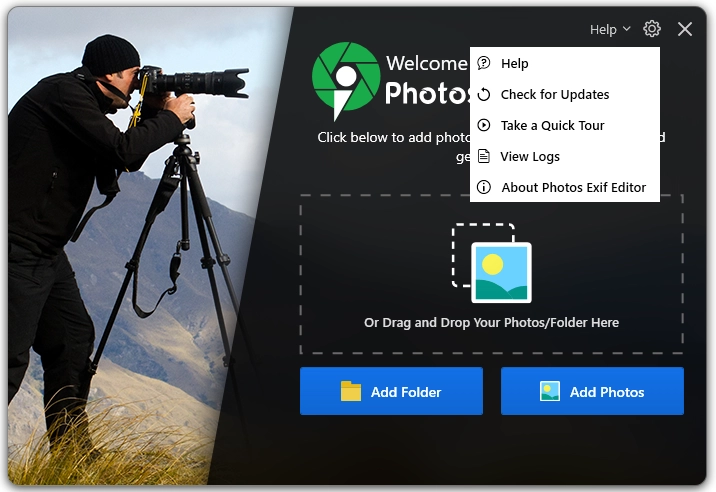Click the play icon next to Quick Tour
The width and height of the screenshot is (716, 492).
coord(484,126)
